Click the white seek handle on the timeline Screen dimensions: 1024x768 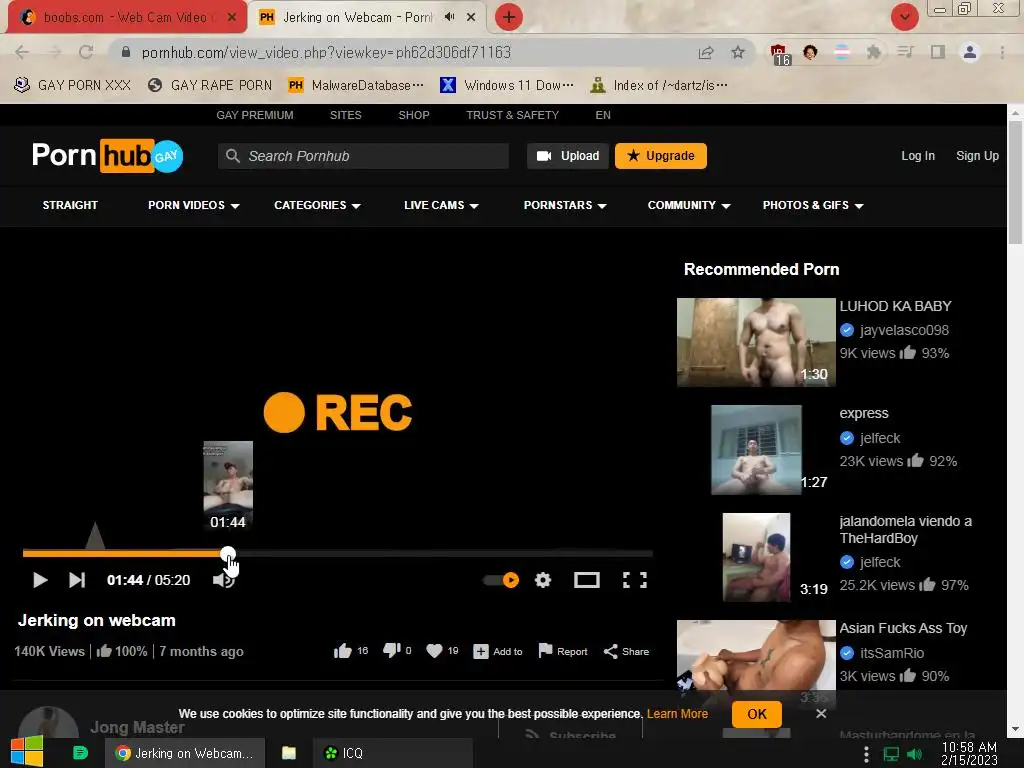(x=227, y=553)
